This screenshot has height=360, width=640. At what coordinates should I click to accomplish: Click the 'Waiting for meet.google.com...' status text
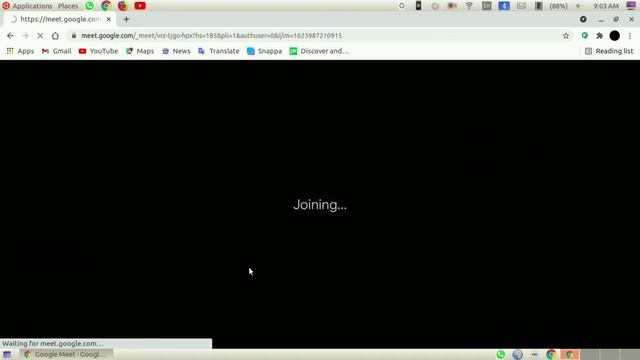(x=53, y=343)
